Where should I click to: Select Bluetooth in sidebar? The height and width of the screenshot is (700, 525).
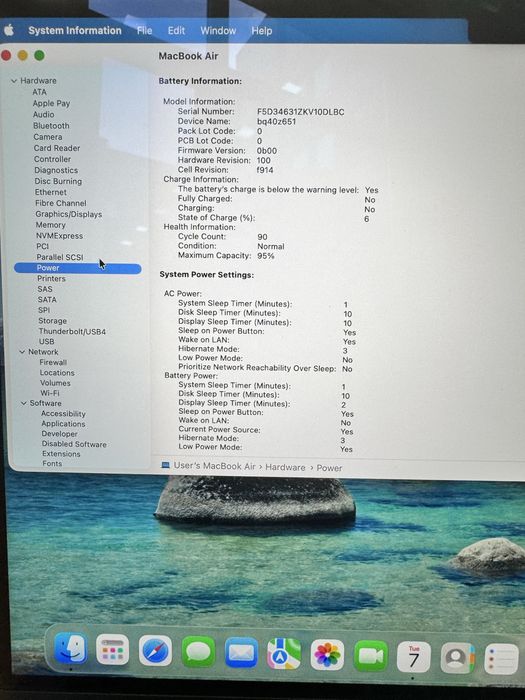[51, 125]
